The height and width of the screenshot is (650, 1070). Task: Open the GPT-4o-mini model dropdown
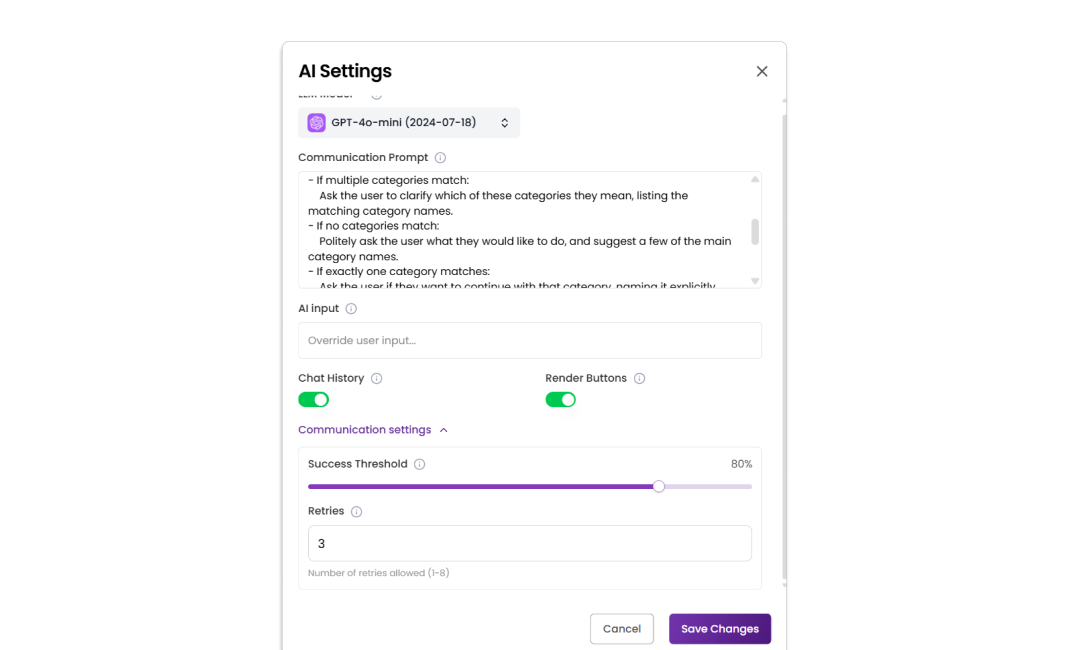click(409, 123)
